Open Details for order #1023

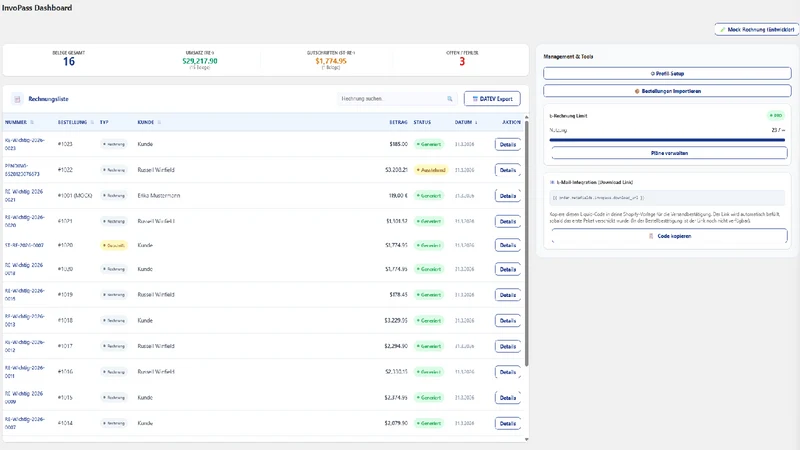point(508,144)
